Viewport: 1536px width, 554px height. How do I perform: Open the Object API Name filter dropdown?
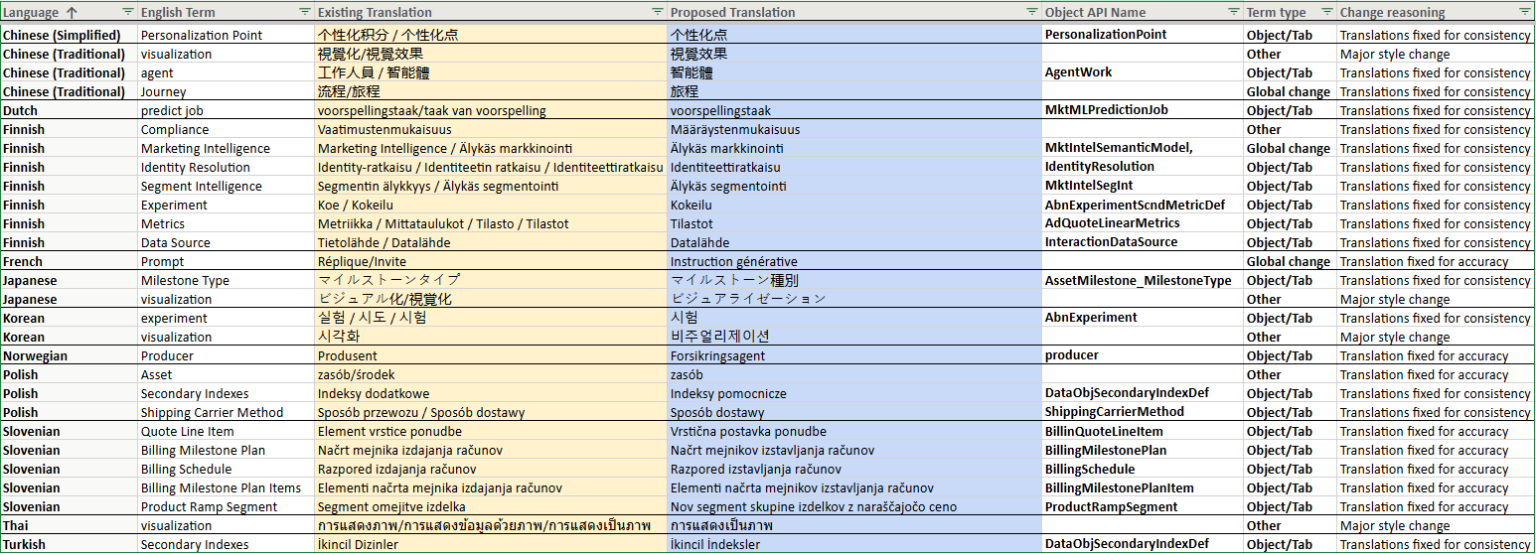pos(1232,12)
